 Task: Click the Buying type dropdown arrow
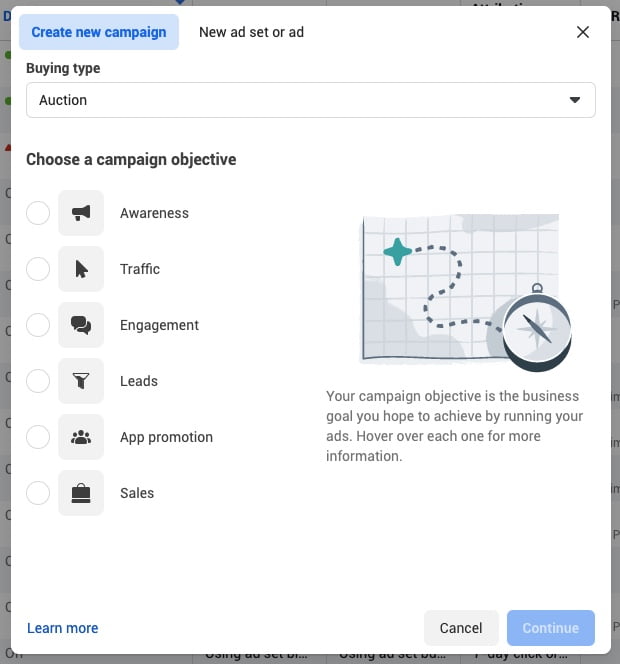(x=575, y=100)
